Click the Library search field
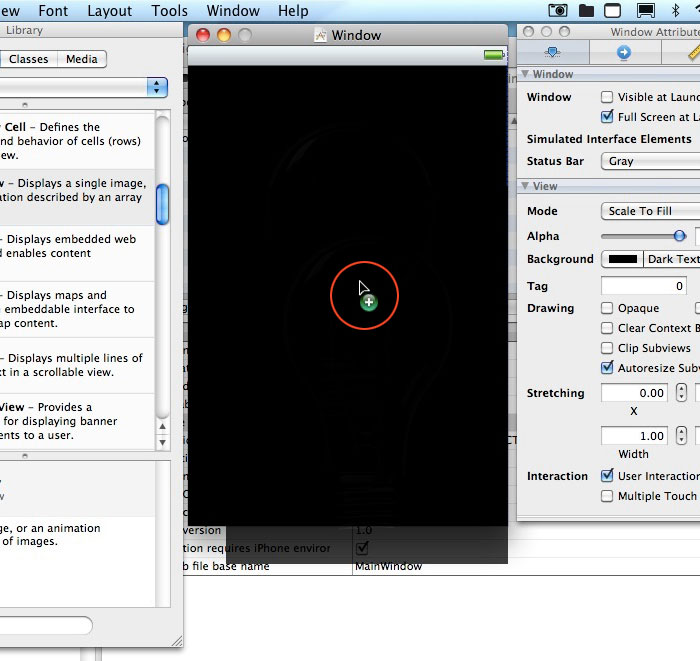This screenshot has width=700, height=661. 46,625
